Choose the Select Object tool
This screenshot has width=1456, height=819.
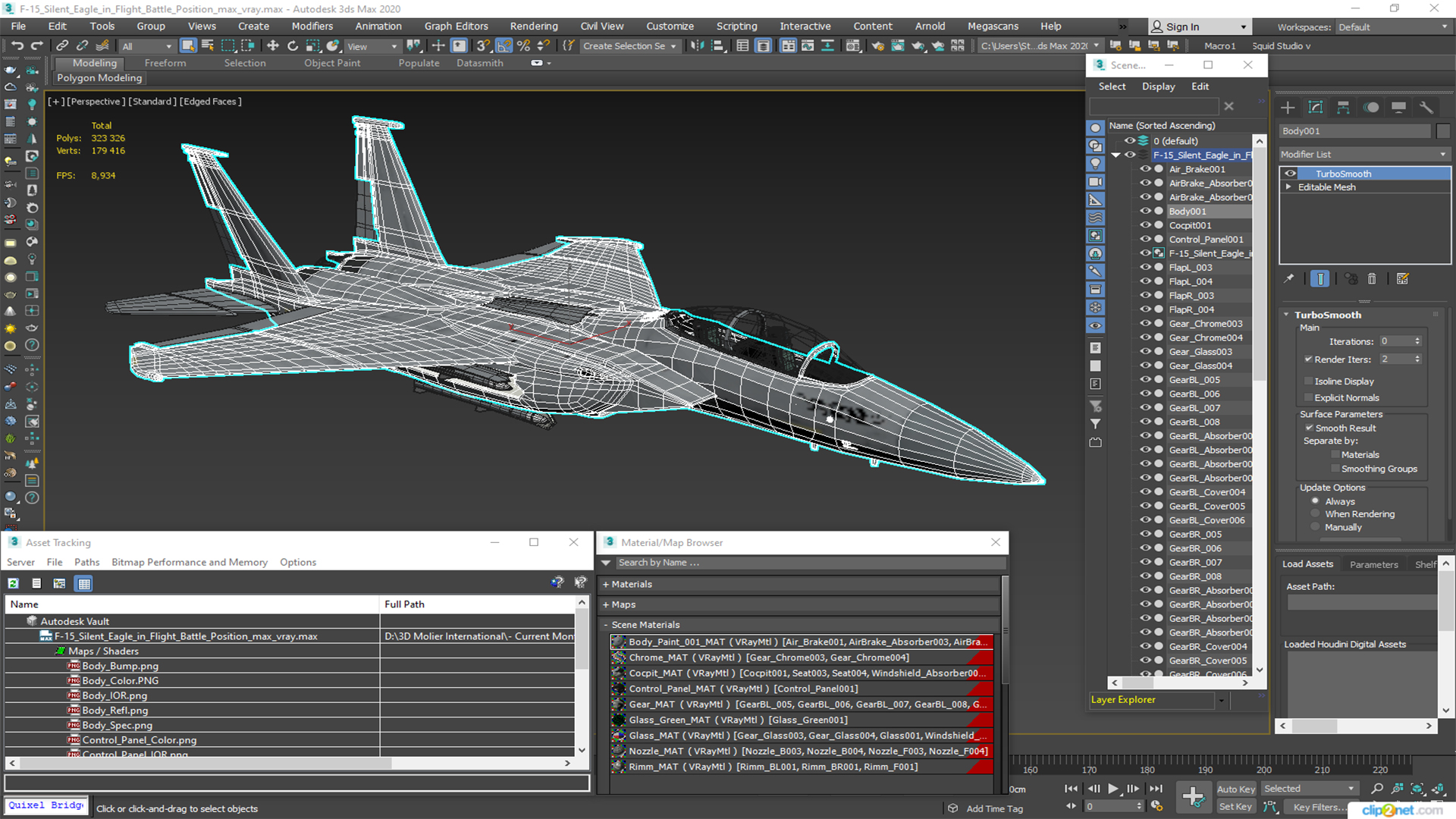pyautogui.click(x=188, y=45)
